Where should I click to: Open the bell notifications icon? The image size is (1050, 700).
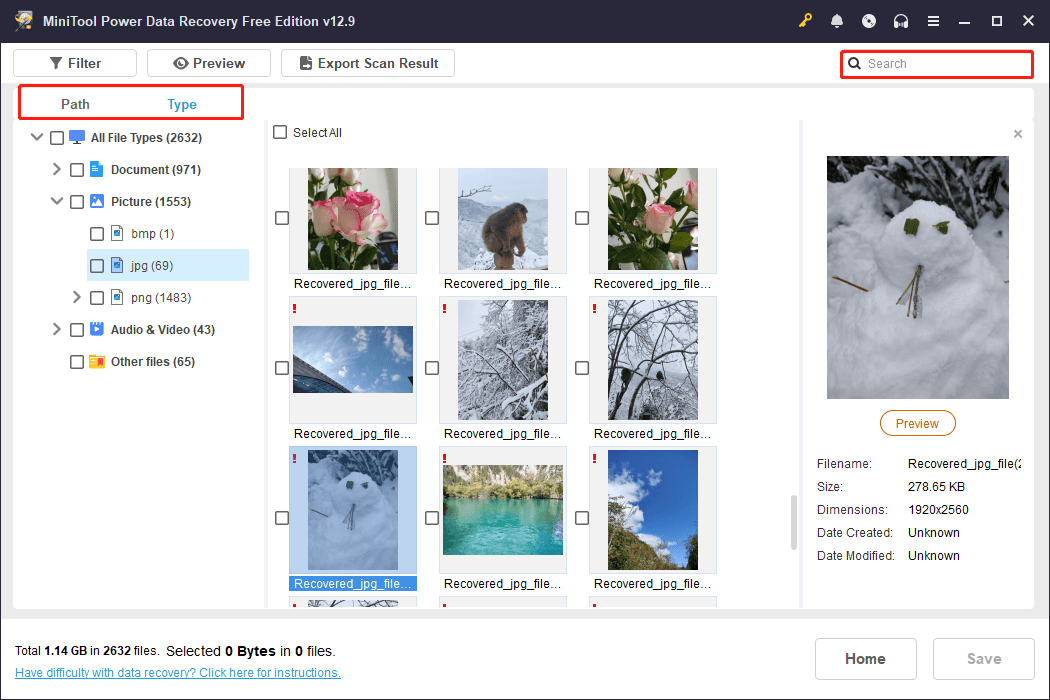pos(836,21)
